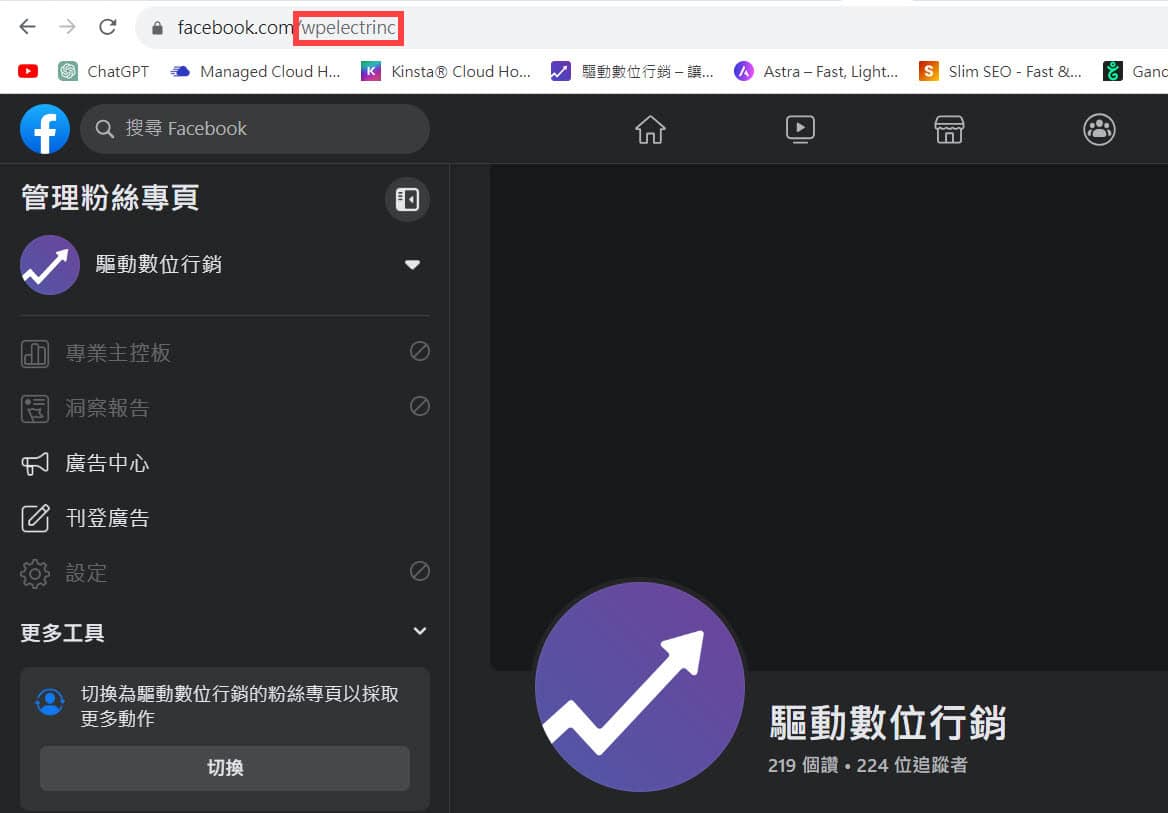Image resolution: width=1168 pixels, height=813 pixels.
Task: Open 專業主控板 in the sidebar
Action: (x=225, y=352)
